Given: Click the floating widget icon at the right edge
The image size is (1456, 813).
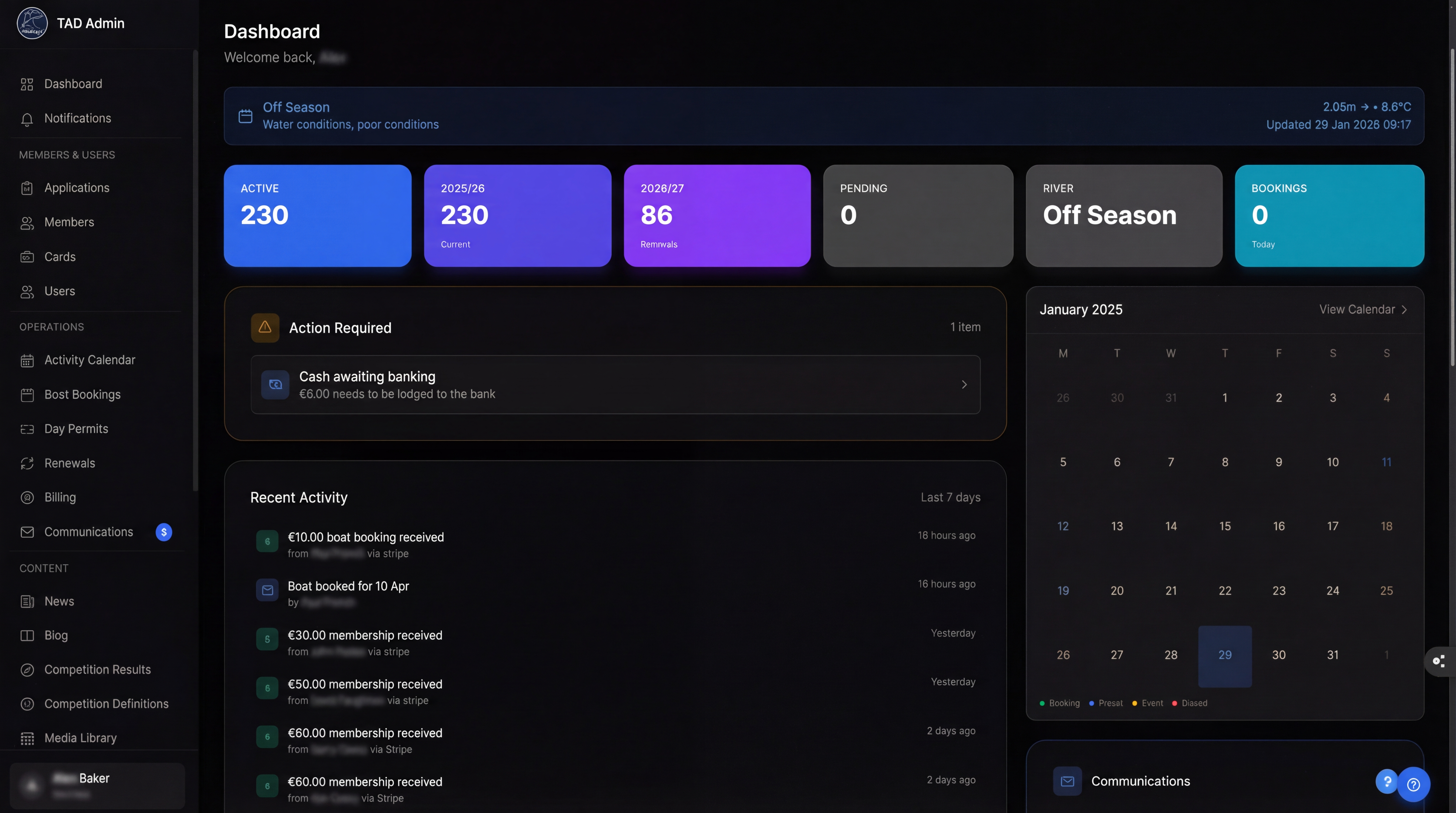Looking at the screenshot, I should click(1439, 661).
